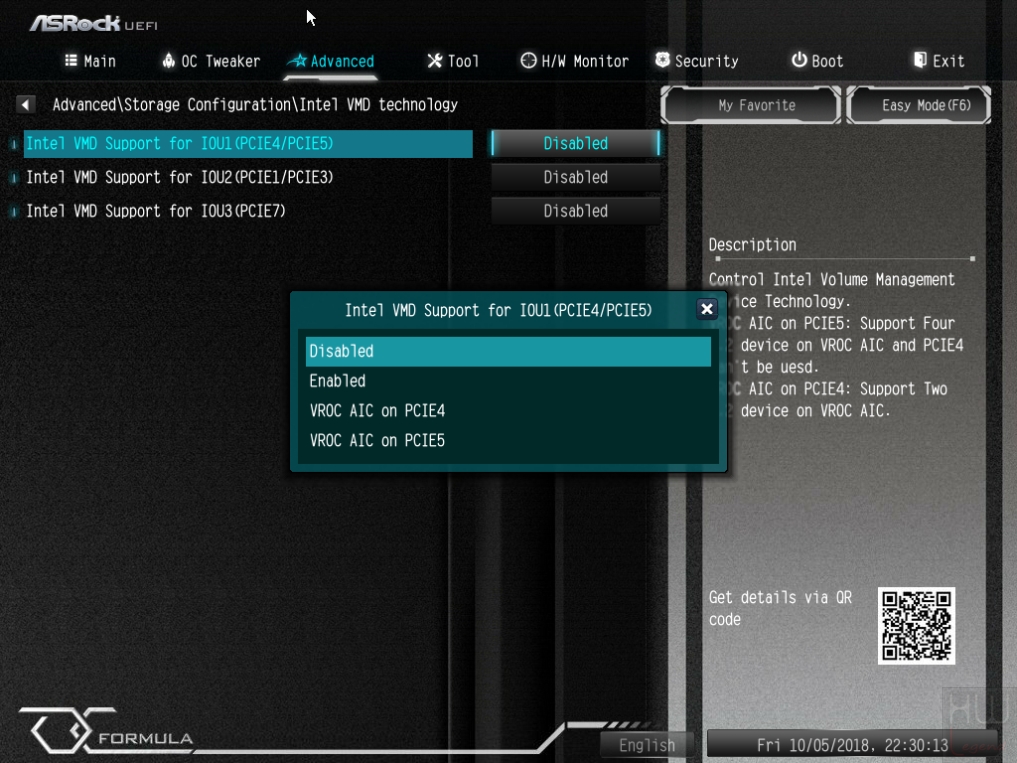Click the ASRock UEFI logo

[93, 24]
